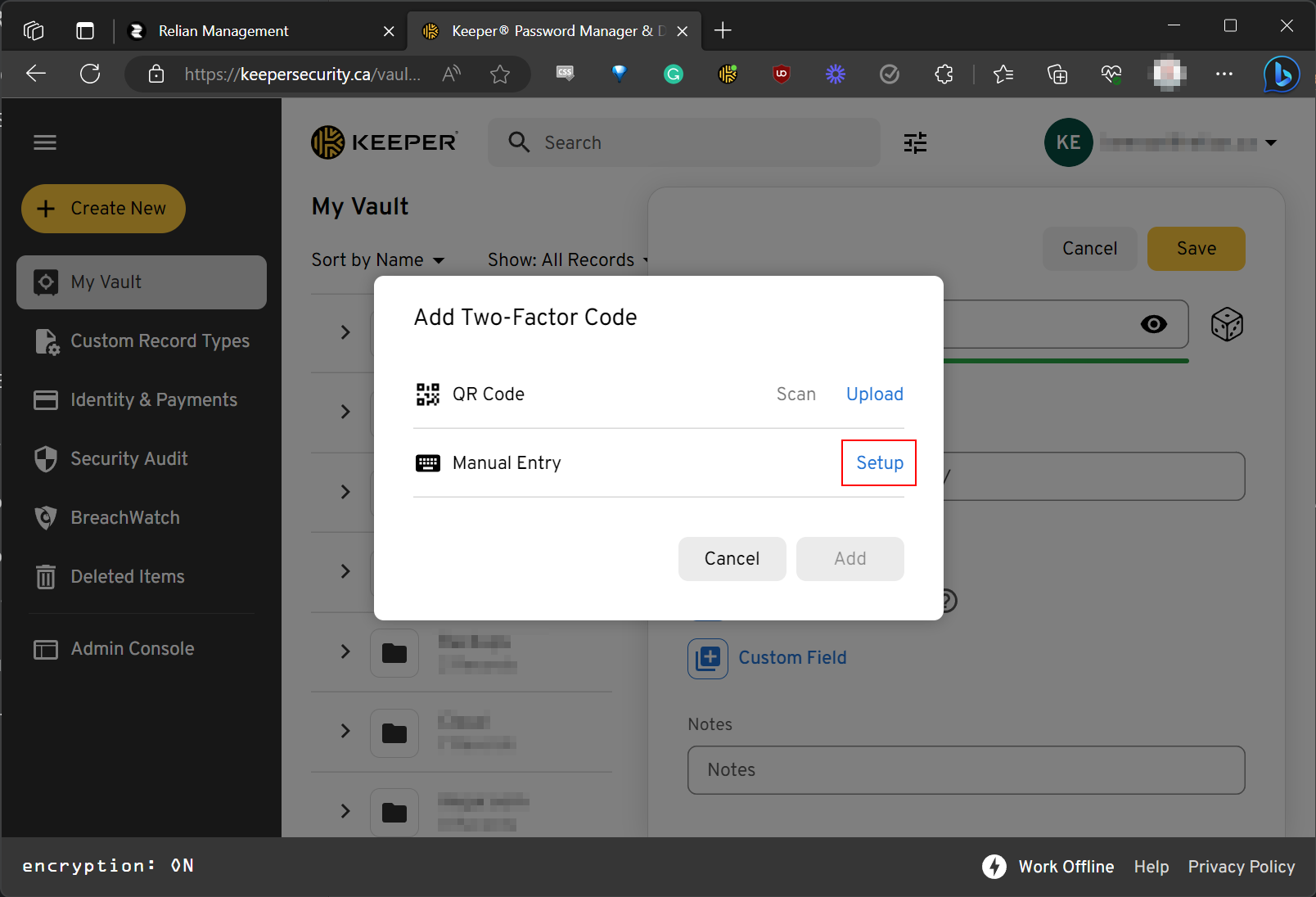Click the QR Code icon
The width and height of the screenshot is (1316, 897).
[427, 394]
